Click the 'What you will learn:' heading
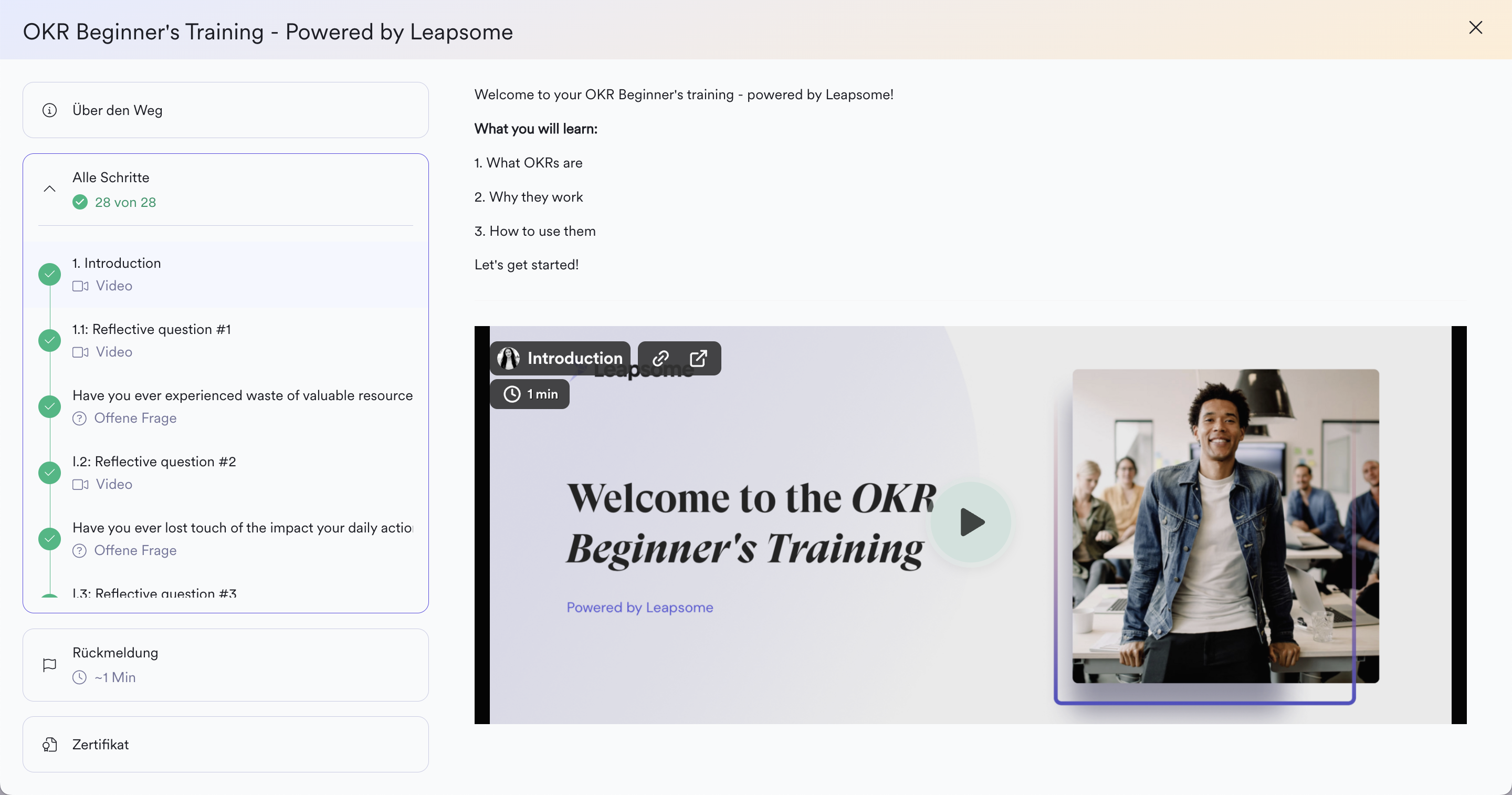 click(535, 129)
